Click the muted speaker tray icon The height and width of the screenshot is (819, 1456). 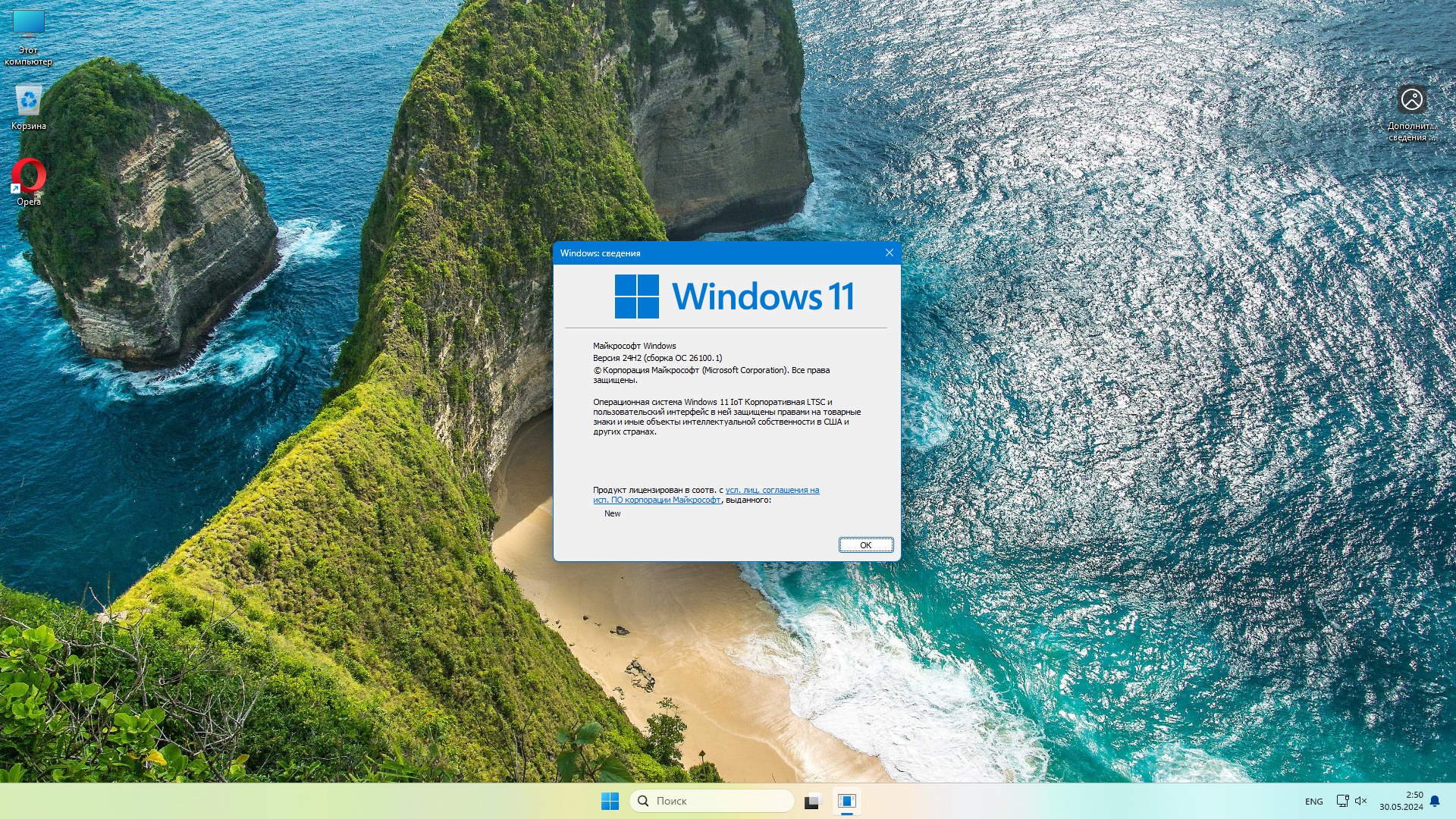[x=1360, y=801]
